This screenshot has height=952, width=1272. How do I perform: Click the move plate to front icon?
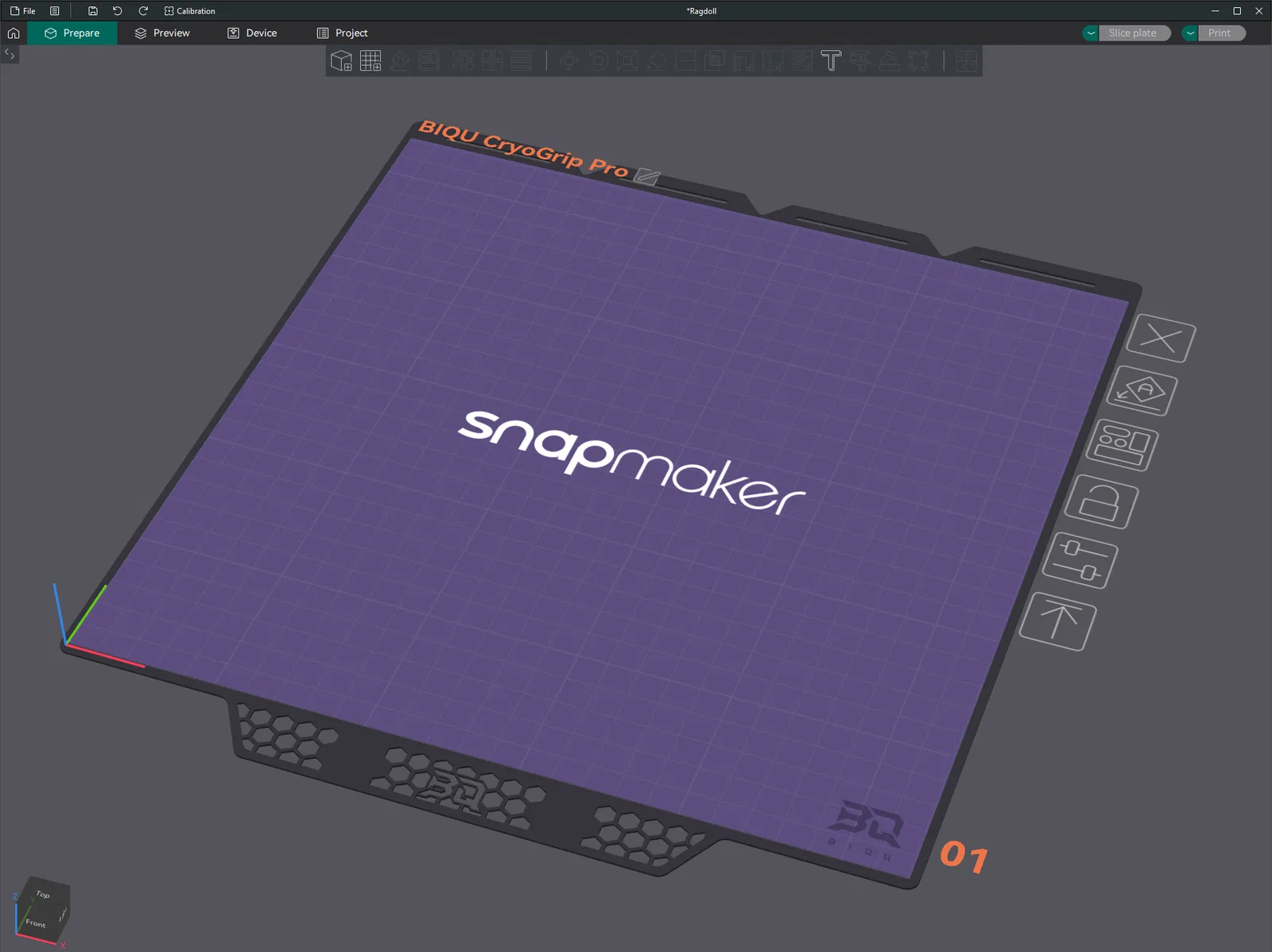pyautogui.click(x=1057, y=621)
